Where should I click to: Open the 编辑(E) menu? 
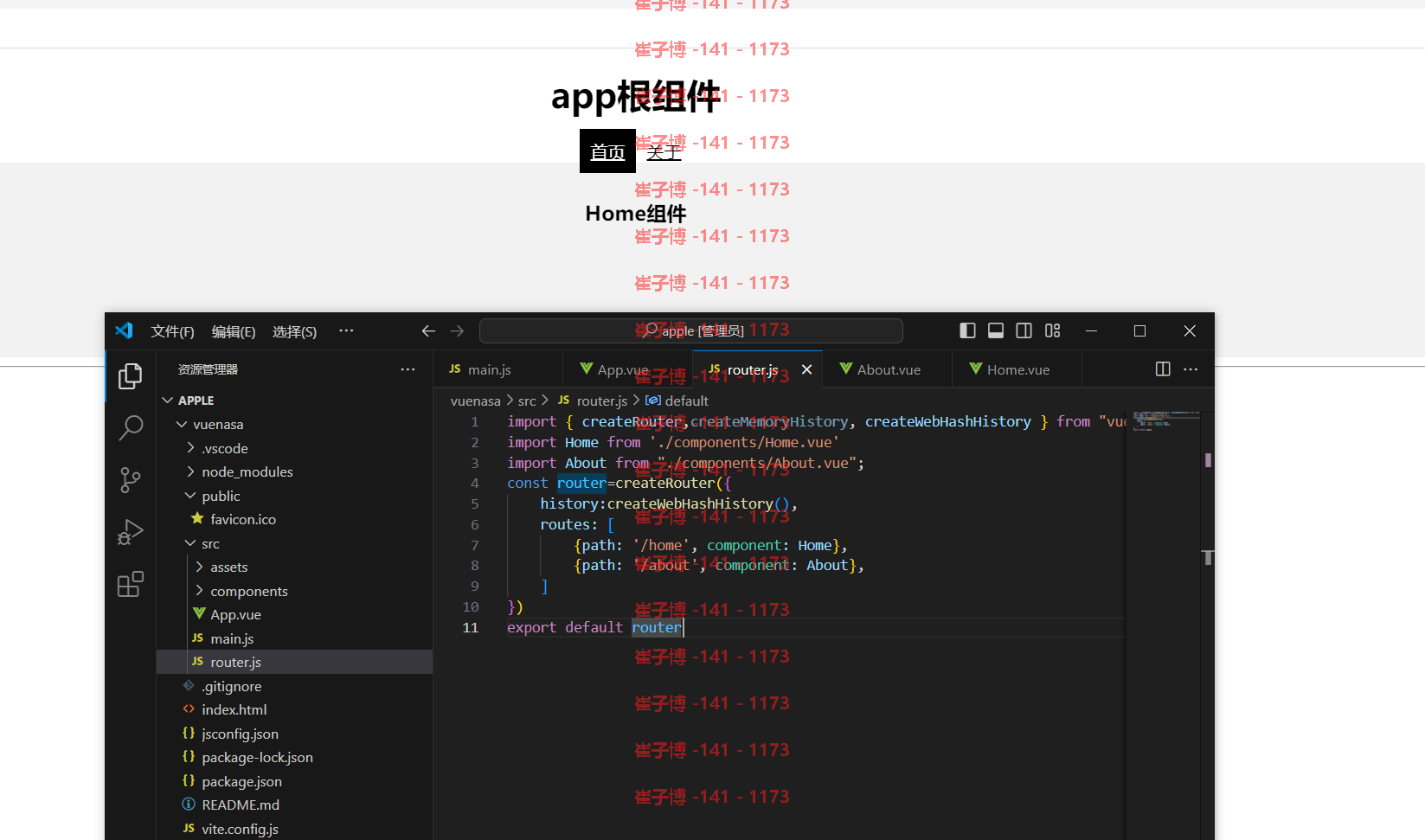[x=234, y=331]
